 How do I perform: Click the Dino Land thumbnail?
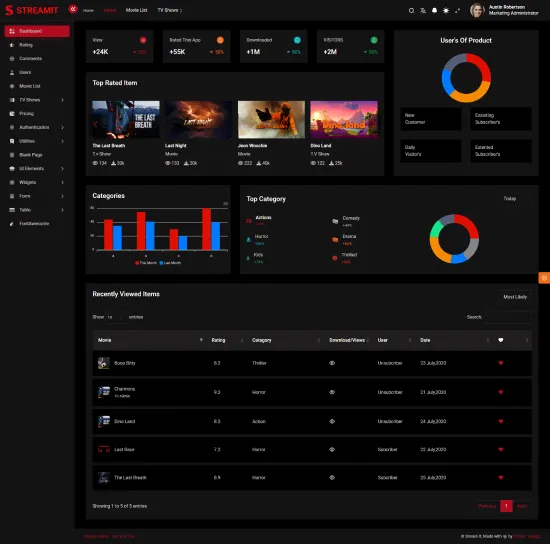344,119
